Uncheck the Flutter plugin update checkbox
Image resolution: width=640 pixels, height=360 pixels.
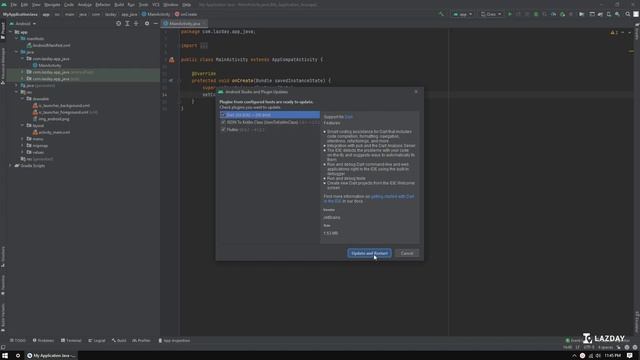tap(223, 129)
